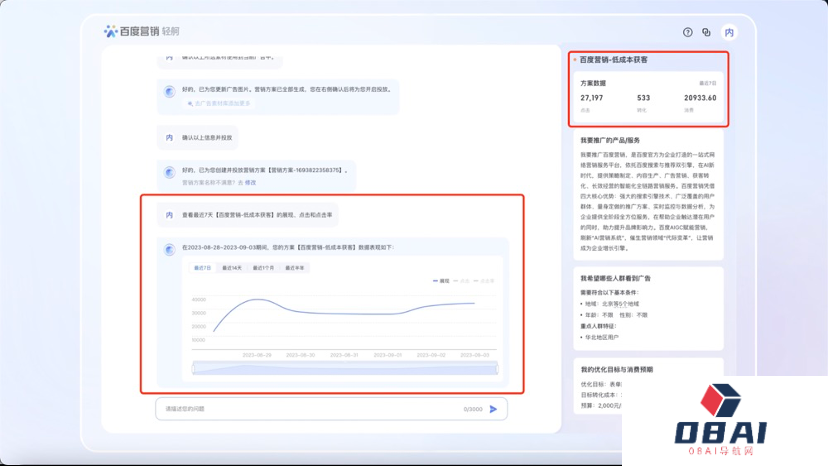Click user avatar beside 查看最近7天 message
Viewport: 828px width, 466px height.
pyautogui.click(x=170, y=215)
